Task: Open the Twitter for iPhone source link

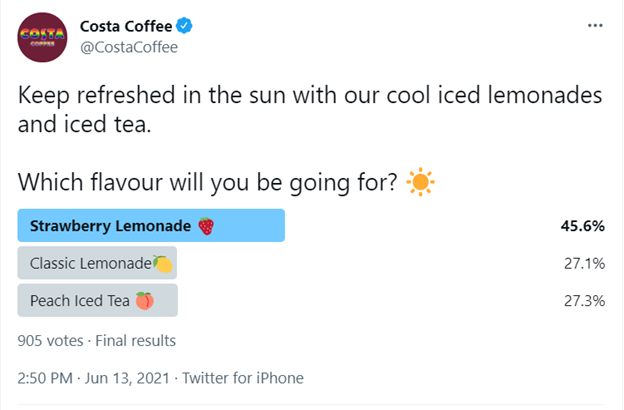Action: tap(243, 378)
